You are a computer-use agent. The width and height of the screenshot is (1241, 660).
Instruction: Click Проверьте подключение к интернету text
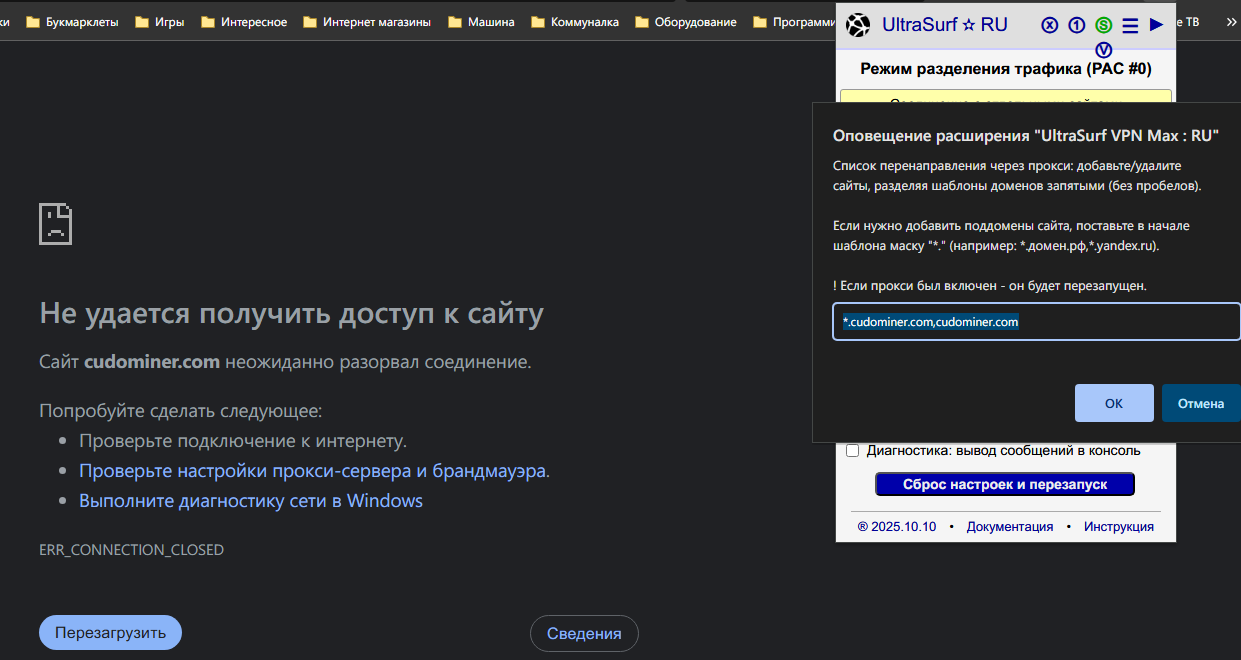(243, 441)
